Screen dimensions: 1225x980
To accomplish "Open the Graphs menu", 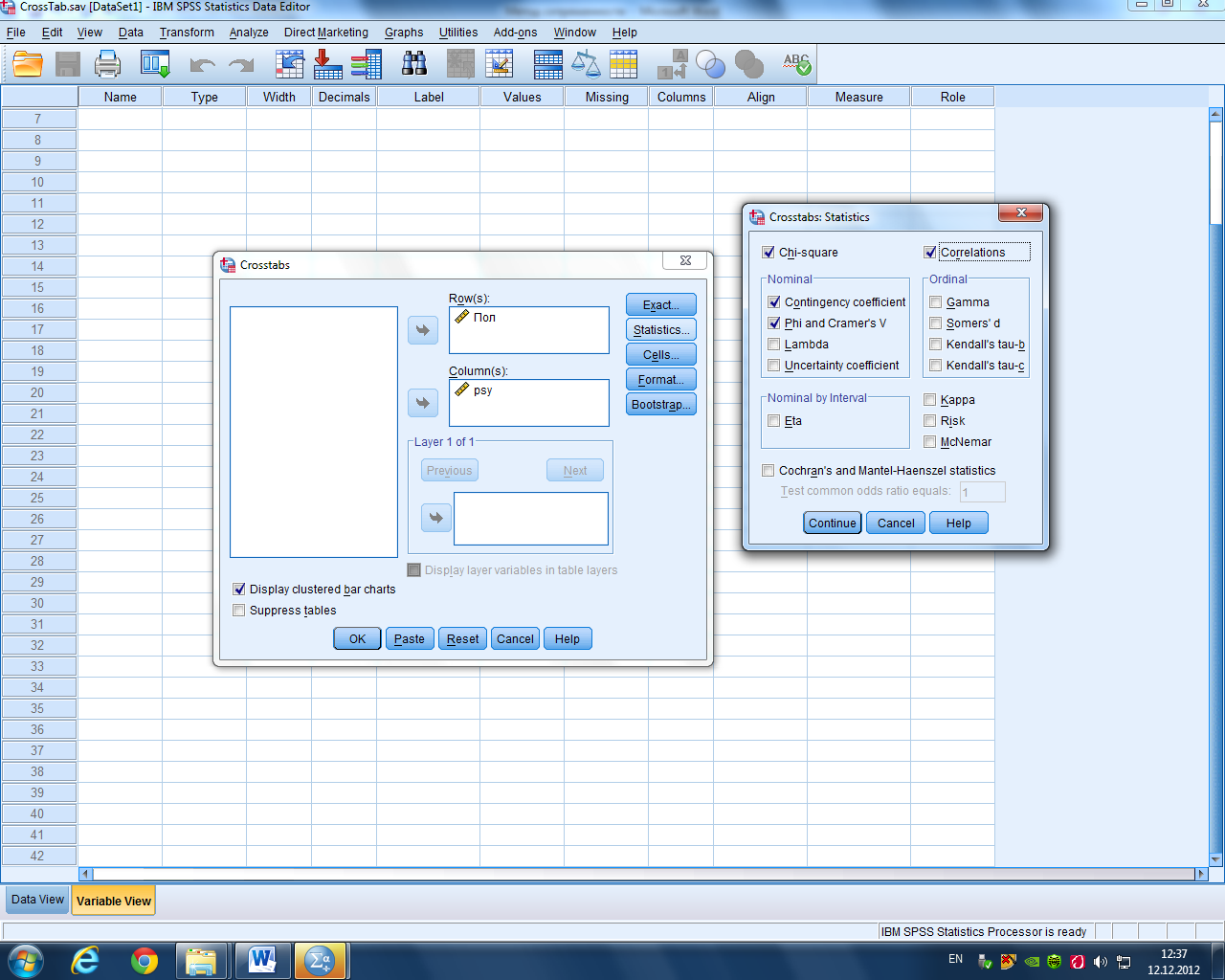I will 404,33.
